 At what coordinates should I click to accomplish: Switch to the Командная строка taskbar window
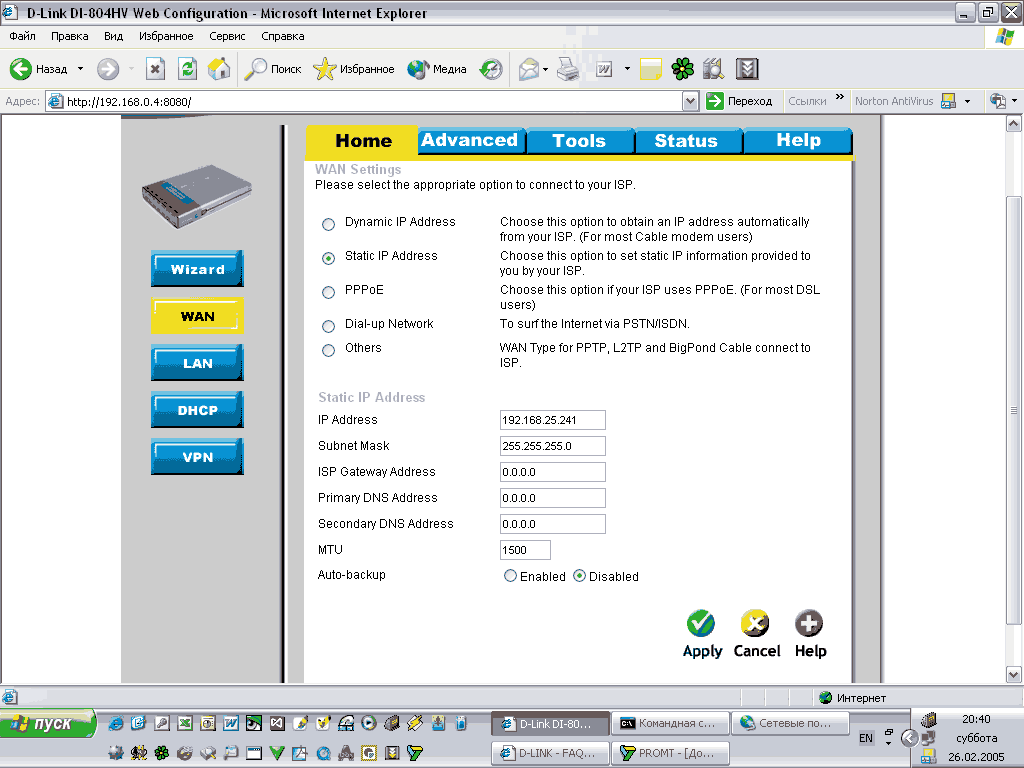(x=669, y=724)
